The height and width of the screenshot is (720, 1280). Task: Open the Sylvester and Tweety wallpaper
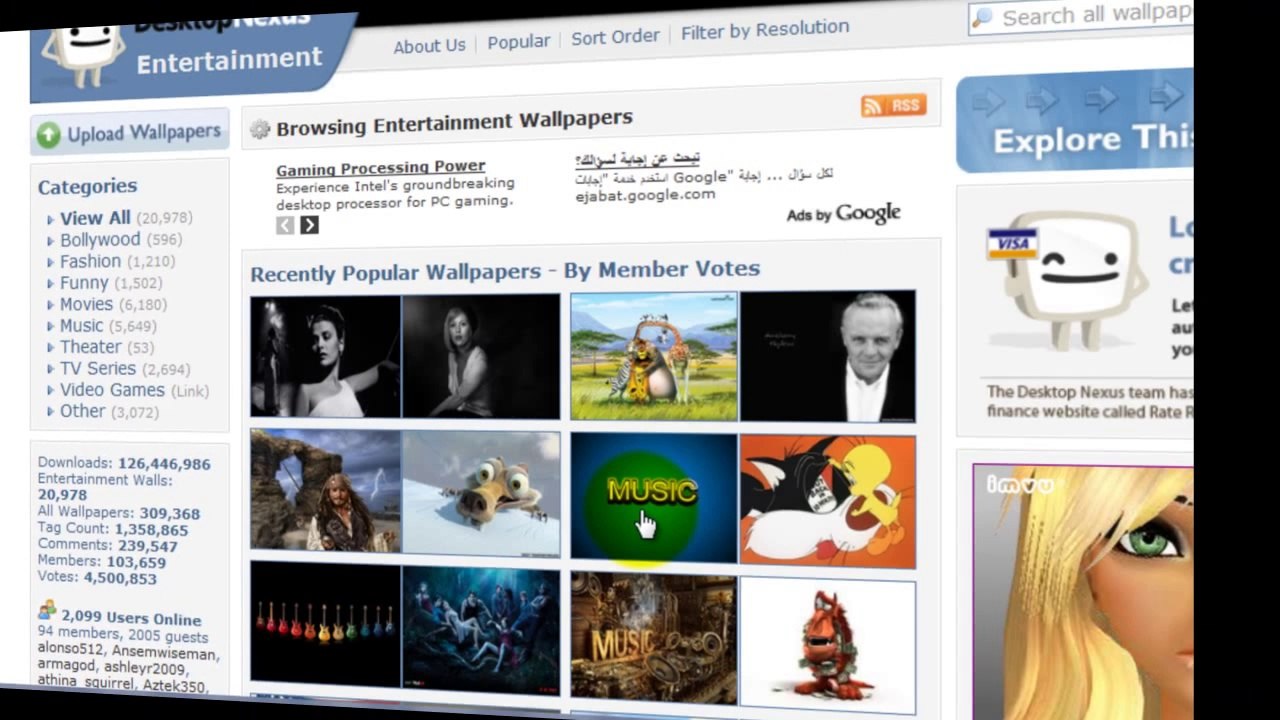(x=828, y=501)
